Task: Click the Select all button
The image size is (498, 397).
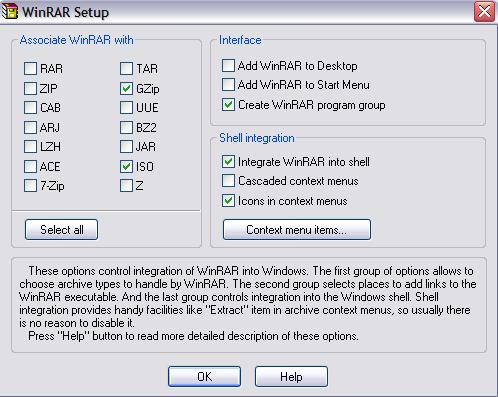Action: click(61, 229)
